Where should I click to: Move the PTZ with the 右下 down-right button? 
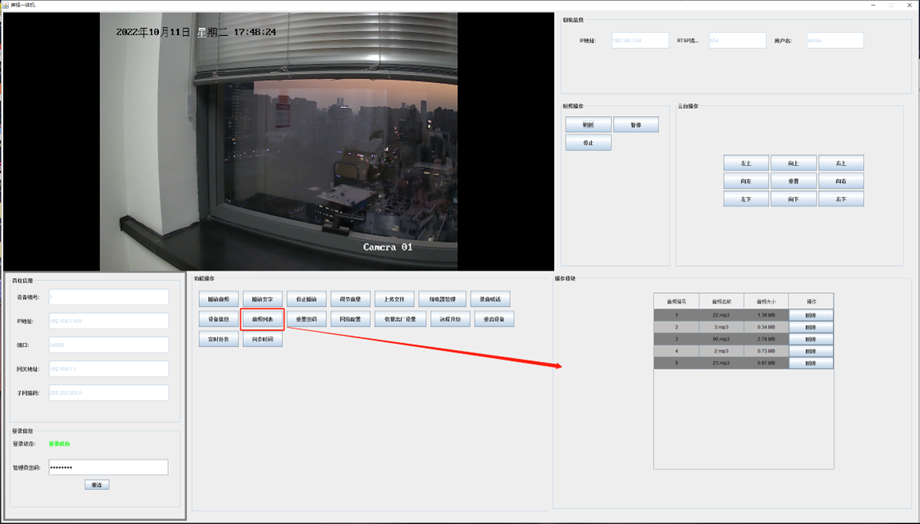tap(841, 199)
